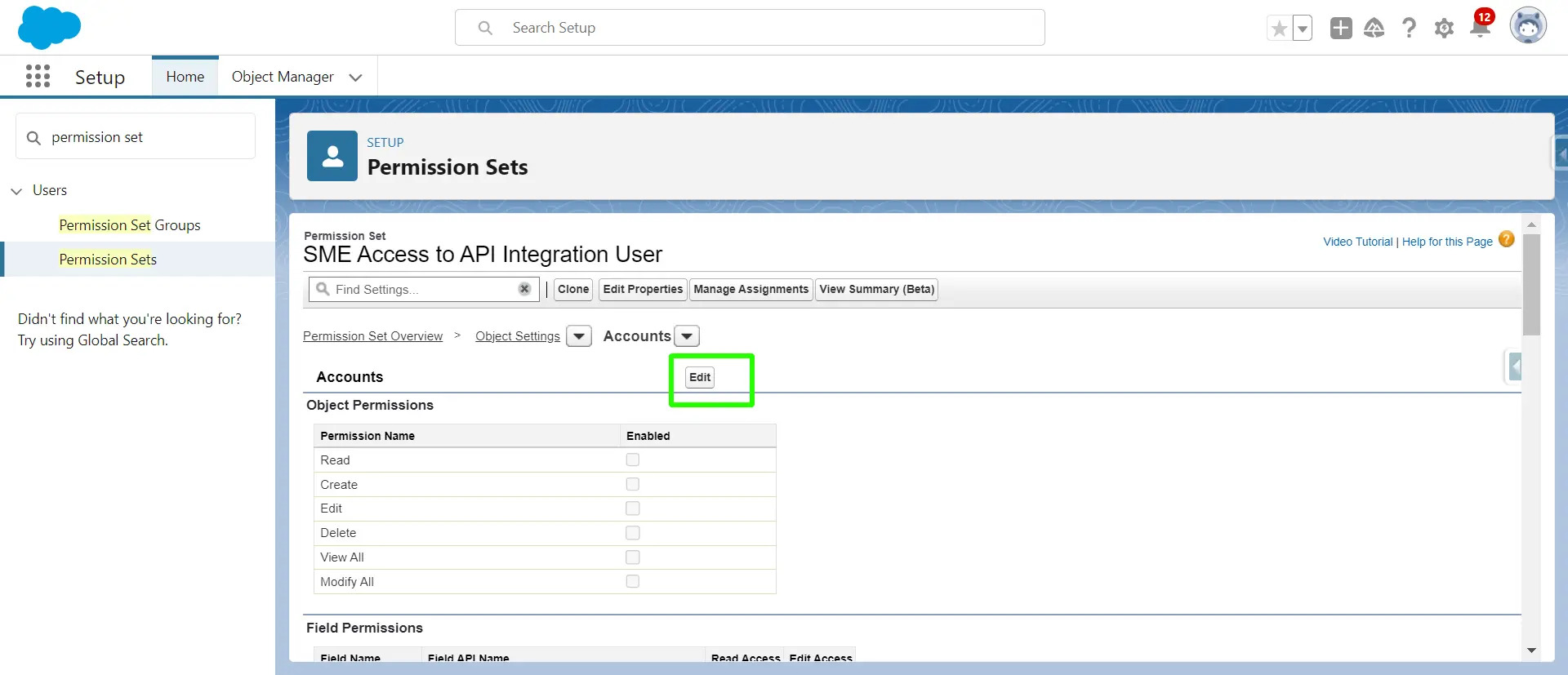Screen dimensions: 1568x675
Task: Open the Salesforce Help question mark
Action: 1409,29
